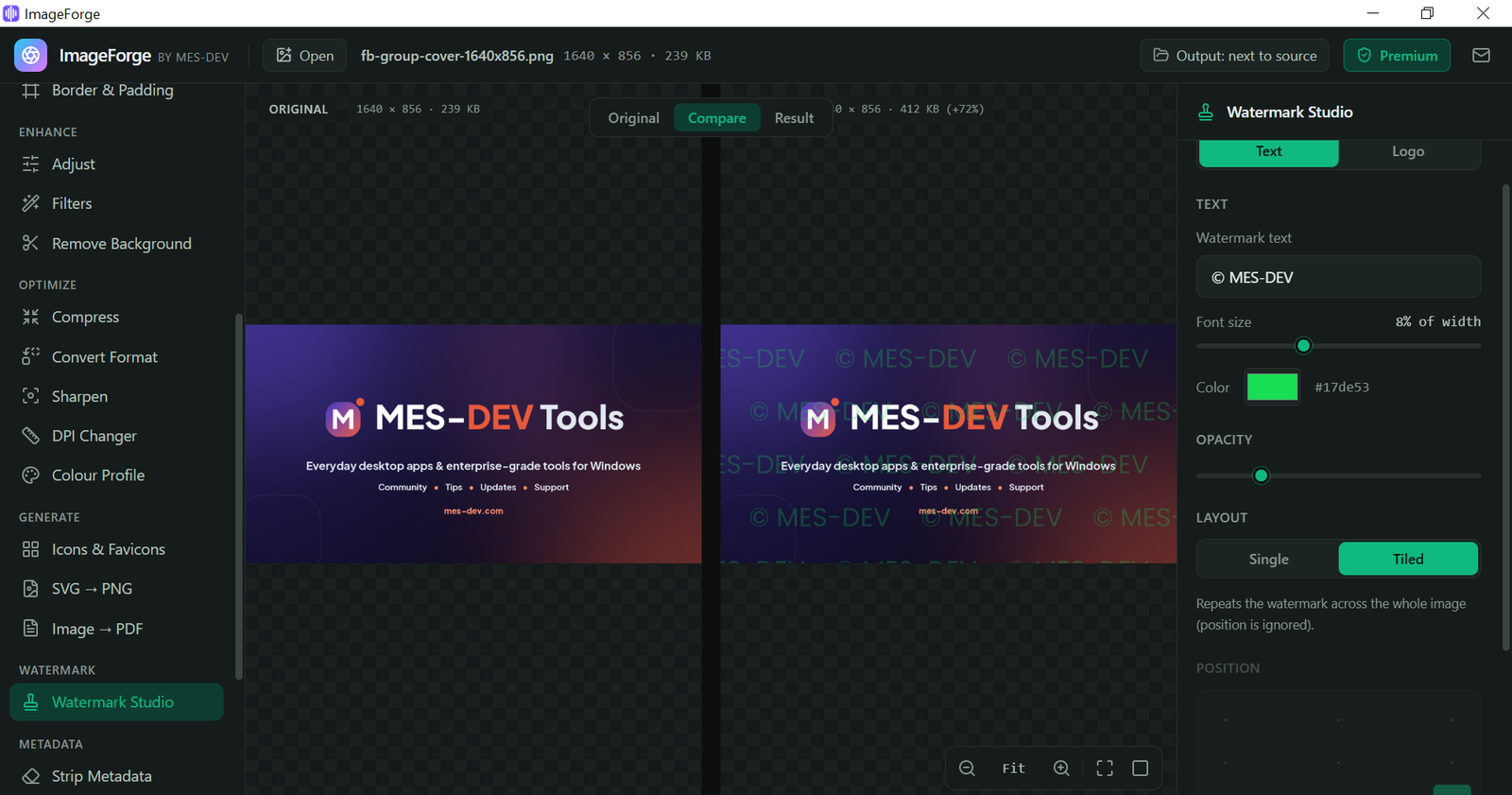Open an image file with Open button
1512x795 pixels.
click(x=304, y=56)
